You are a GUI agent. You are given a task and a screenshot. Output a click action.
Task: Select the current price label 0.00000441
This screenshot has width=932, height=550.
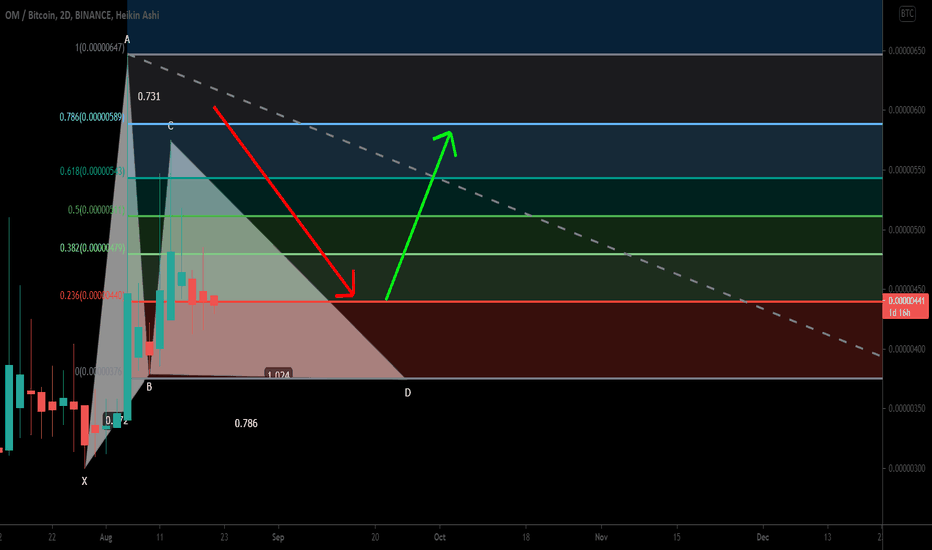click(x=906, y=301)
